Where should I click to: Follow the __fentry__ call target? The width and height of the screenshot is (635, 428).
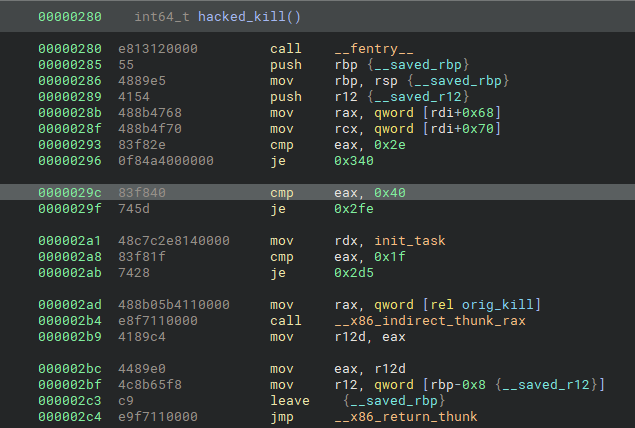(x=374, y=49)
